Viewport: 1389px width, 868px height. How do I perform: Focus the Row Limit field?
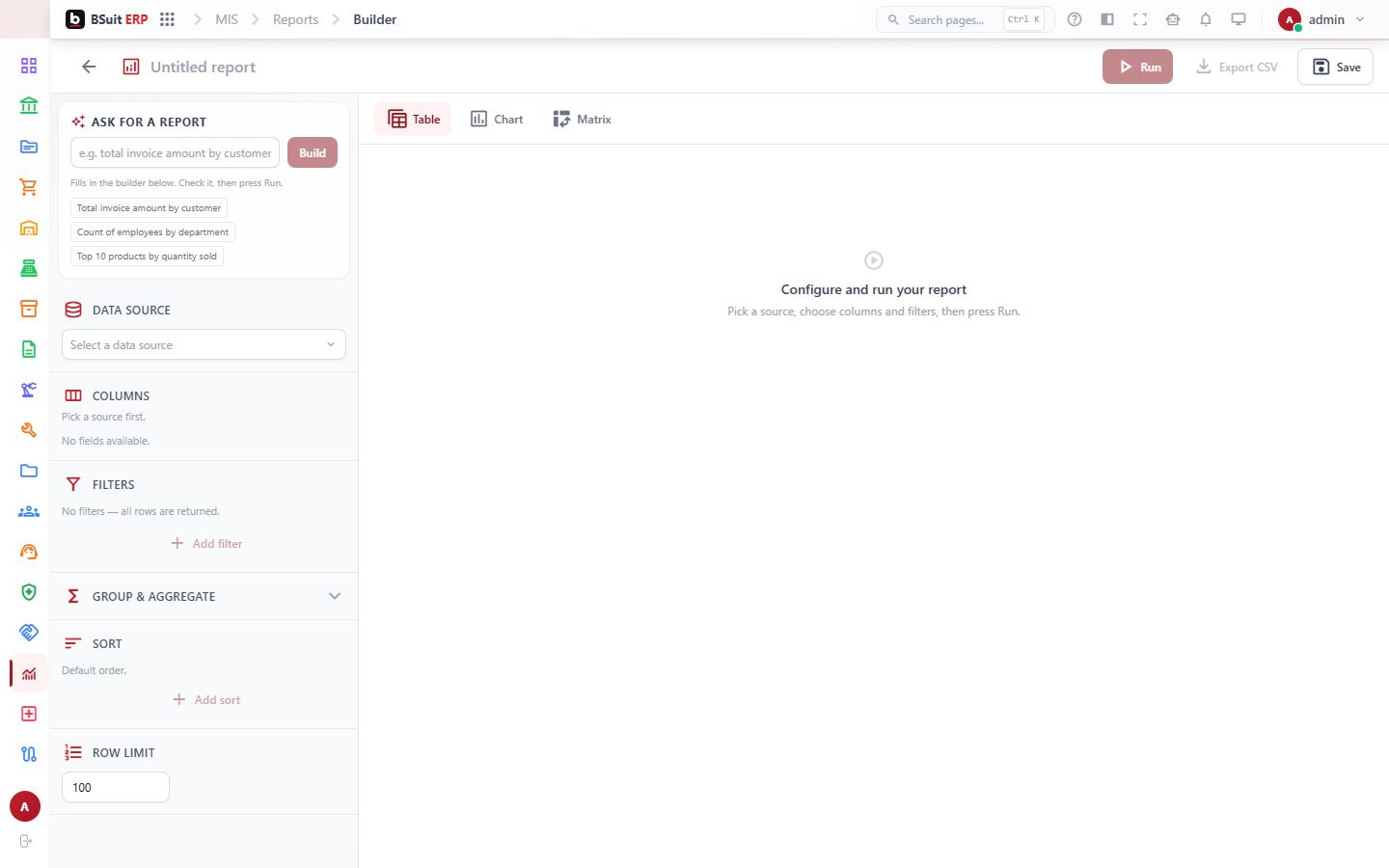(116, 787)
